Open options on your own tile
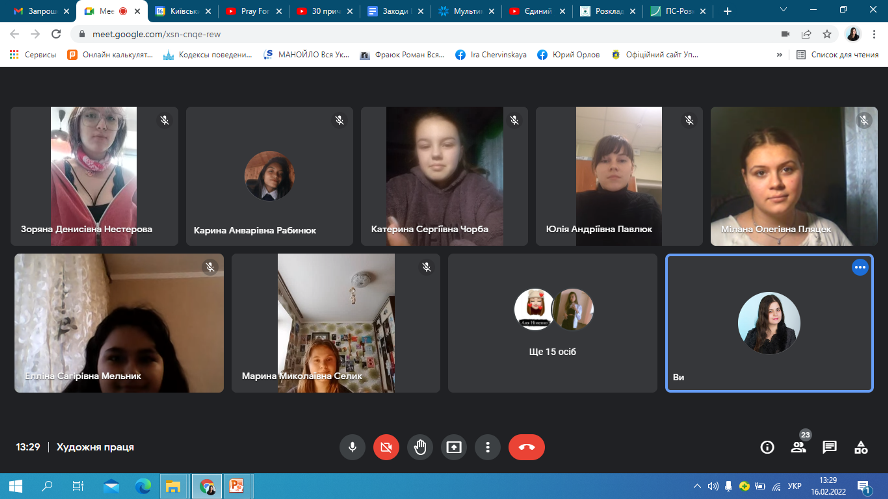Image resolution: width=888 pixels, height=499 pixels. pyautogui.click(x=860, y=267)
